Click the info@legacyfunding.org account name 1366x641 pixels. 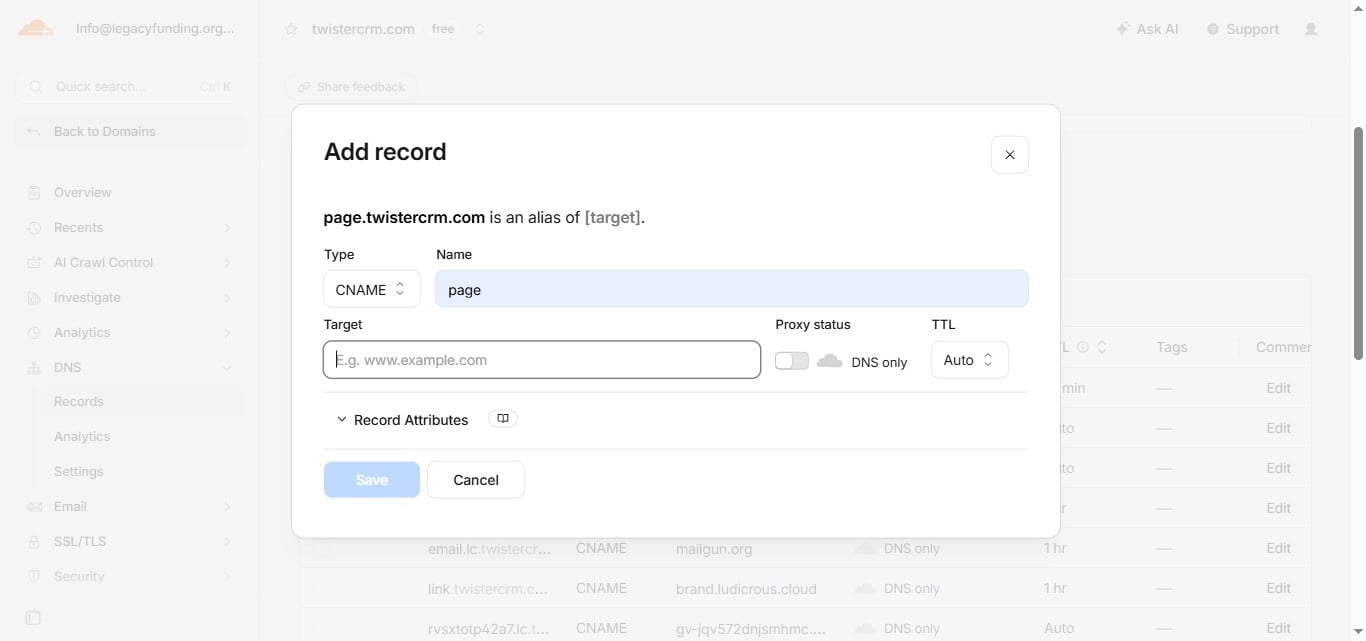tap(155, 29)
